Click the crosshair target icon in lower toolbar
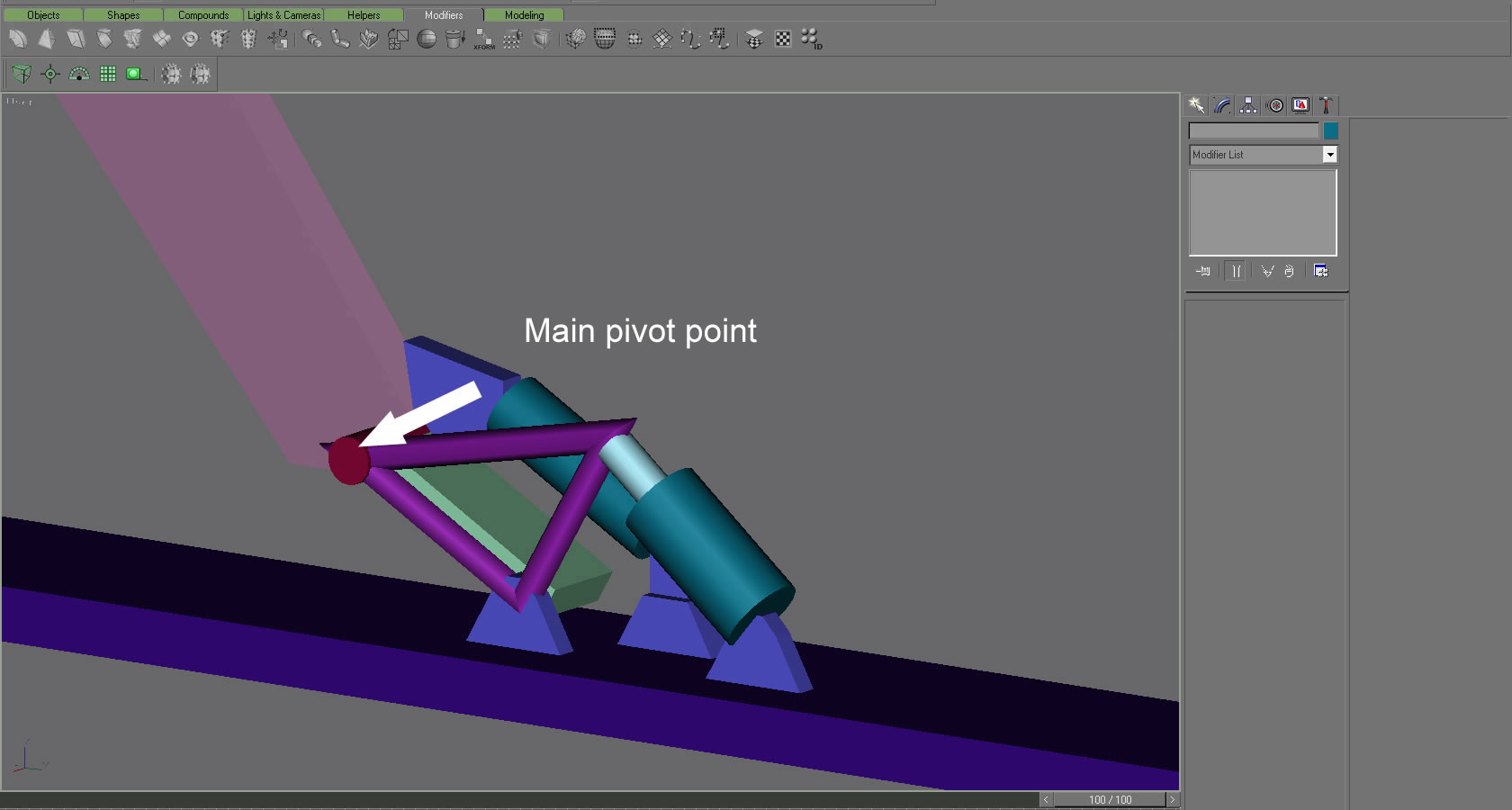 (x=50, y=74)
